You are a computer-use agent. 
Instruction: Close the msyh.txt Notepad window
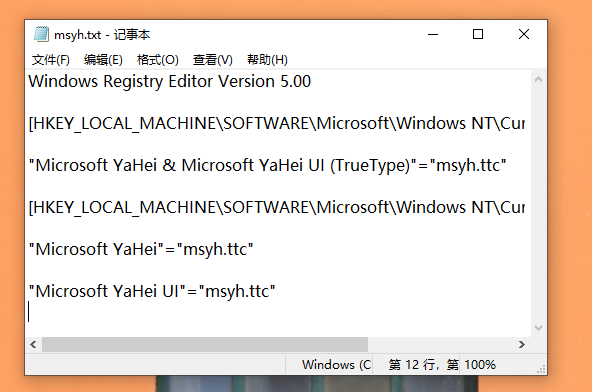click(524, 34)
